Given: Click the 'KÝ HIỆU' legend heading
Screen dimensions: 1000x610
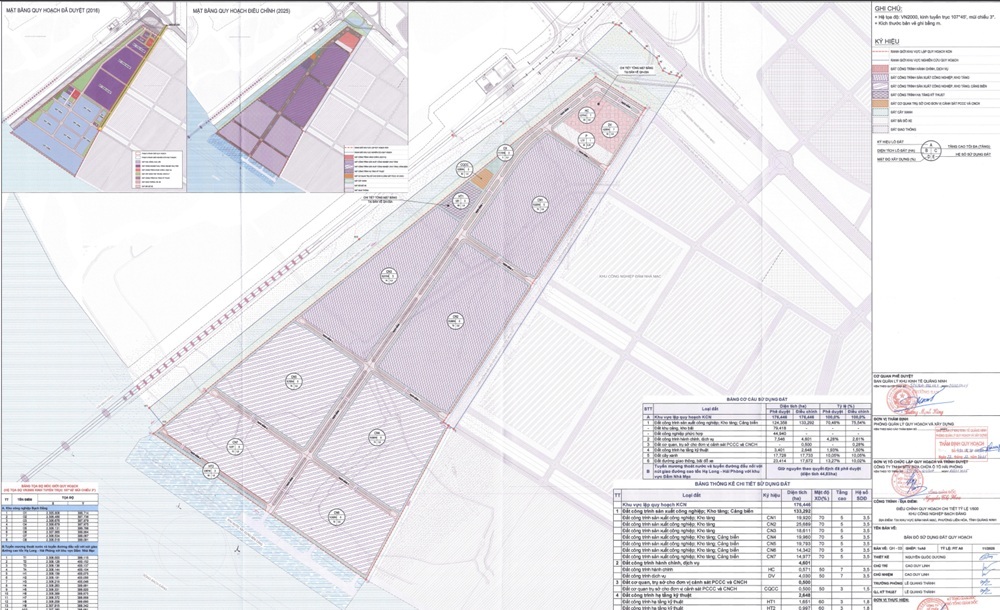Looking at the screenshot, I should 889,44.
